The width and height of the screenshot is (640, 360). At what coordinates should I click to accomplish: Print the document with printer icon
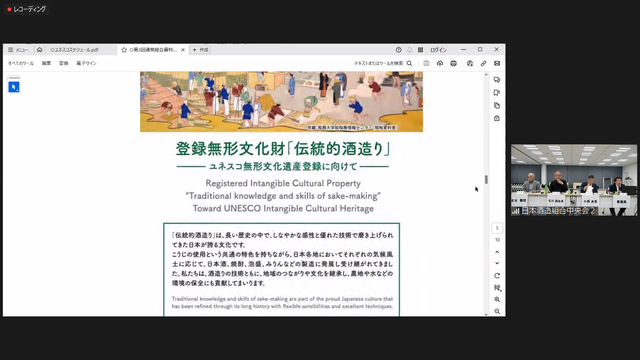(453, 63)
